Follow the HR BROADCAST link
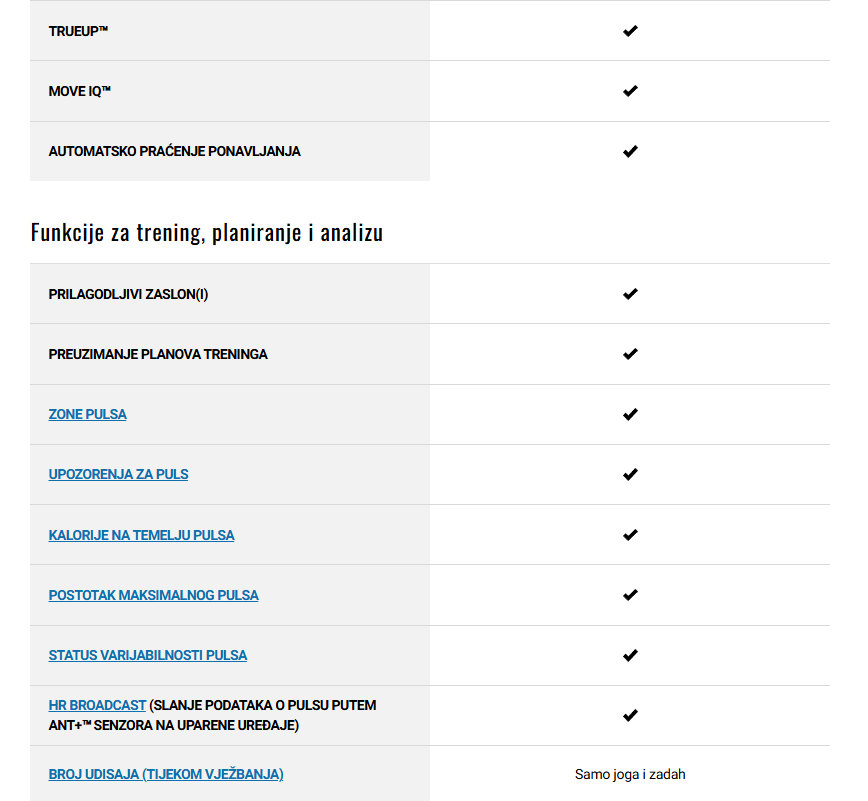This screenshot has height=801, width=868. 97,705
